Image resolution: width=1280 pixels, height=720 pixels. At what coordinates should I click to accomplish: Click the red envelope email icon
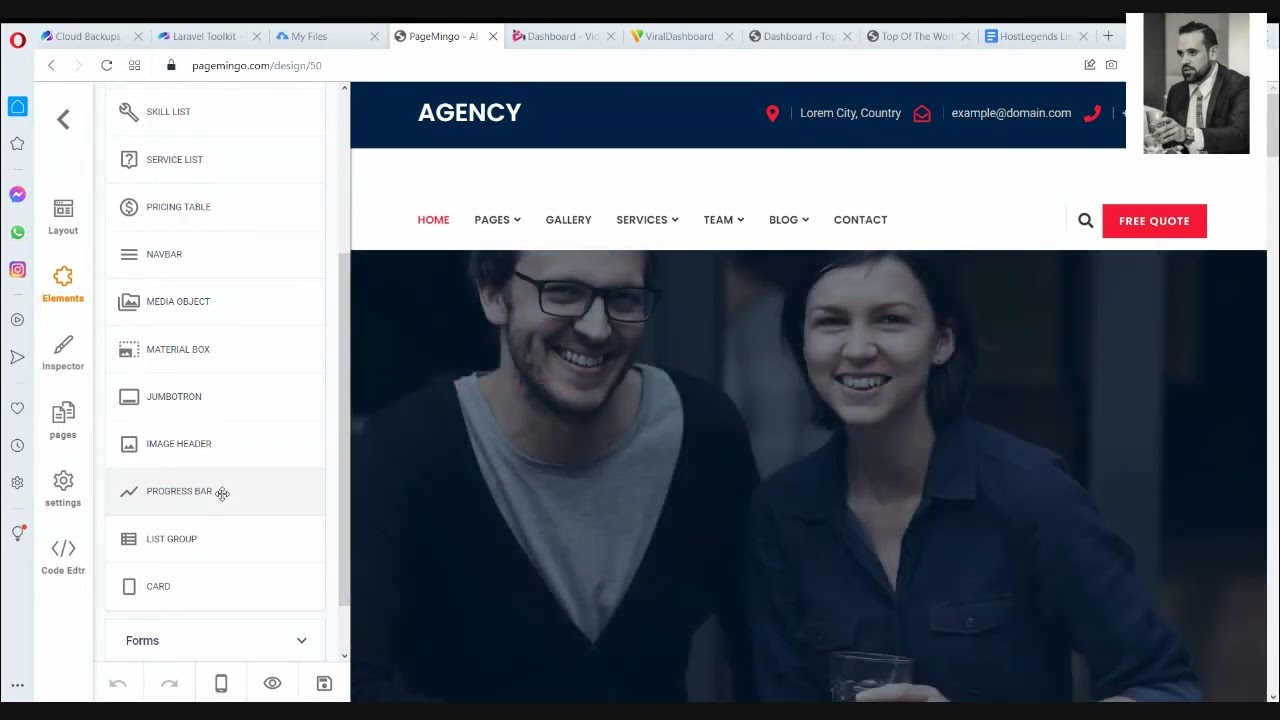[x=922, y=113]
